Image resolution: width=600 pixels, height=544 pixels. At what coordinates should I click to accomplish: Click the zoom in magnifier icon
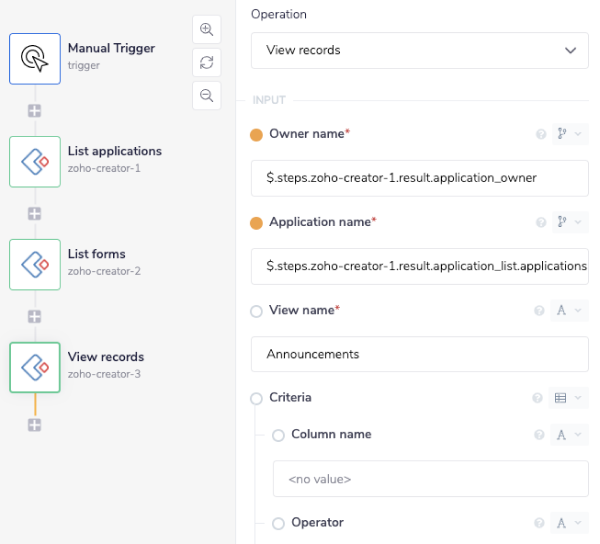207,30
